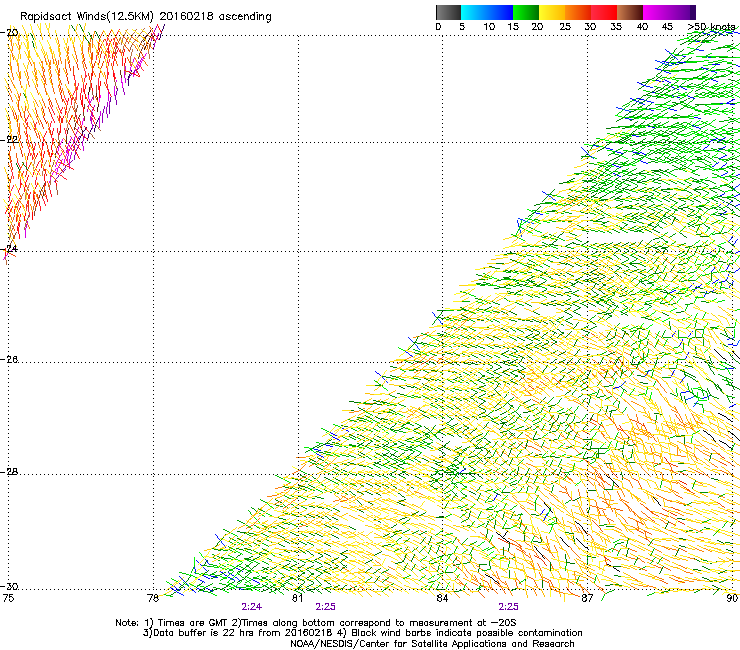The width and height of the screenshot is (740, 650).
Task: Click the longitude label 87
Action: click(x=587, y=598)
